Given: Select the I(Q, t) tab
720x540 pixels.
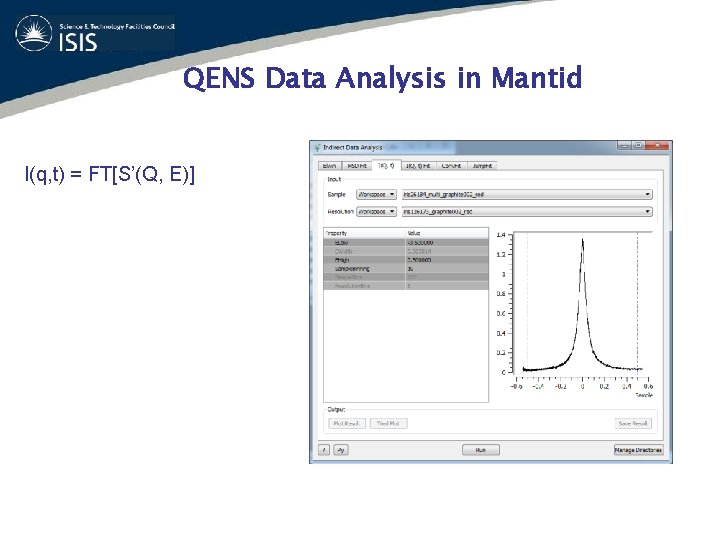Looking at the screenshot, I should 386,165.
